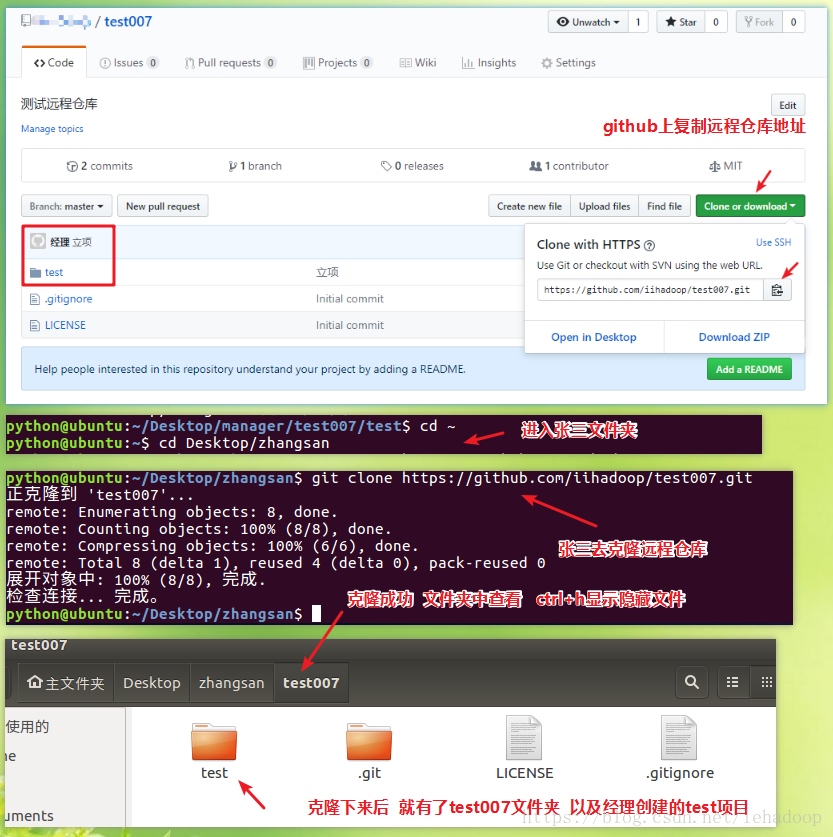Click the commit author avatar

[38, 241]
